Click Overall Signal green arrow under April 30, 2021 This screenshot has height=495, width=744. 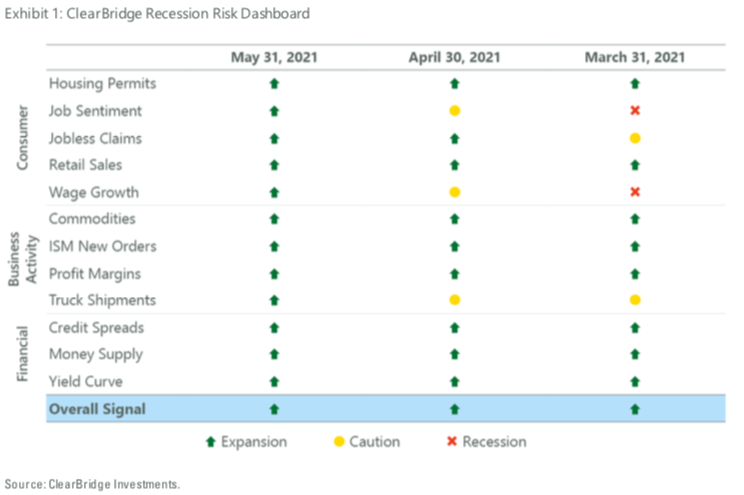[454, 409]
